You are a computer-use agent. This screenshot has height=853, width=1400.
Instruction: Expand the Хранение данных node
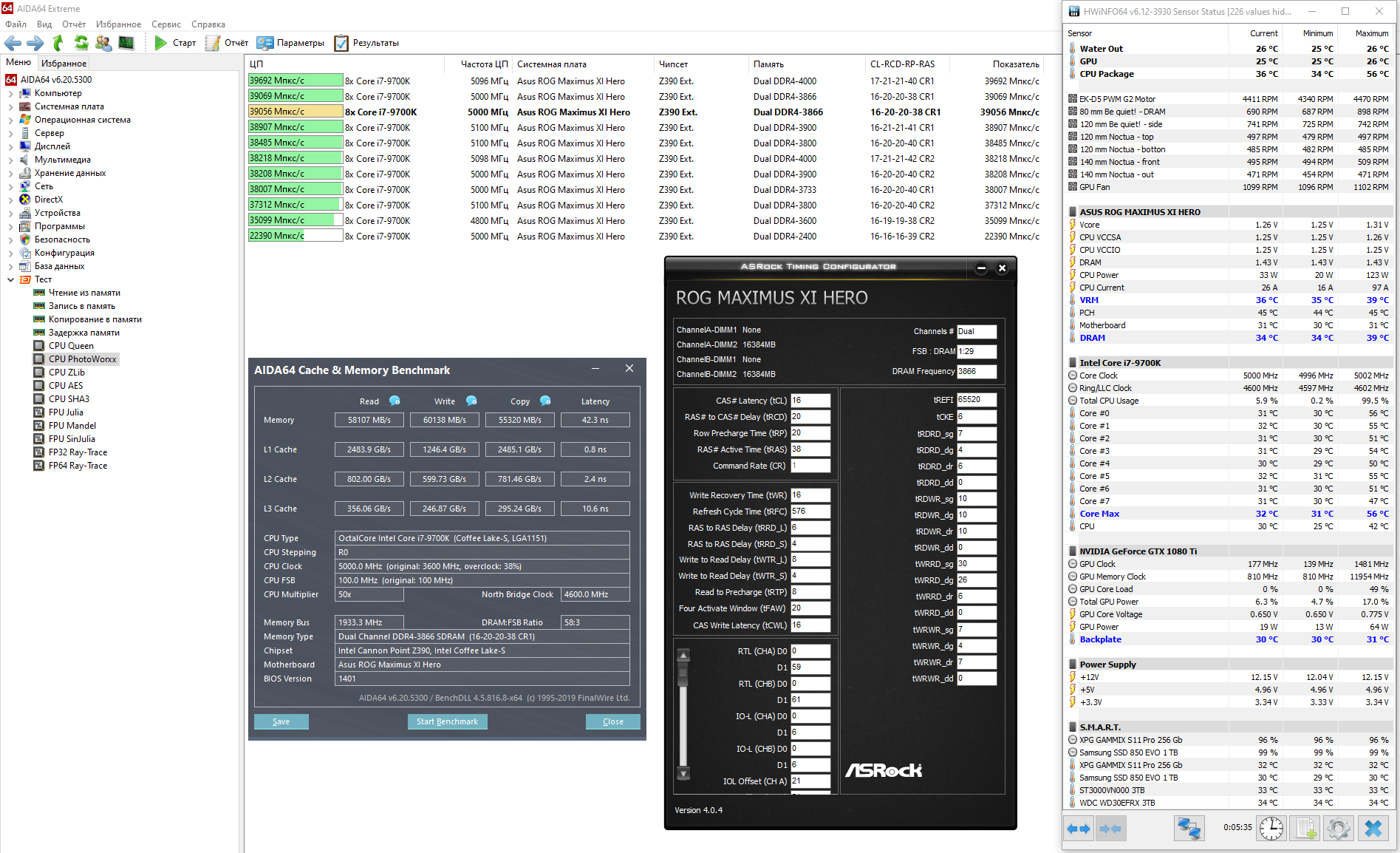click(10, 174)
